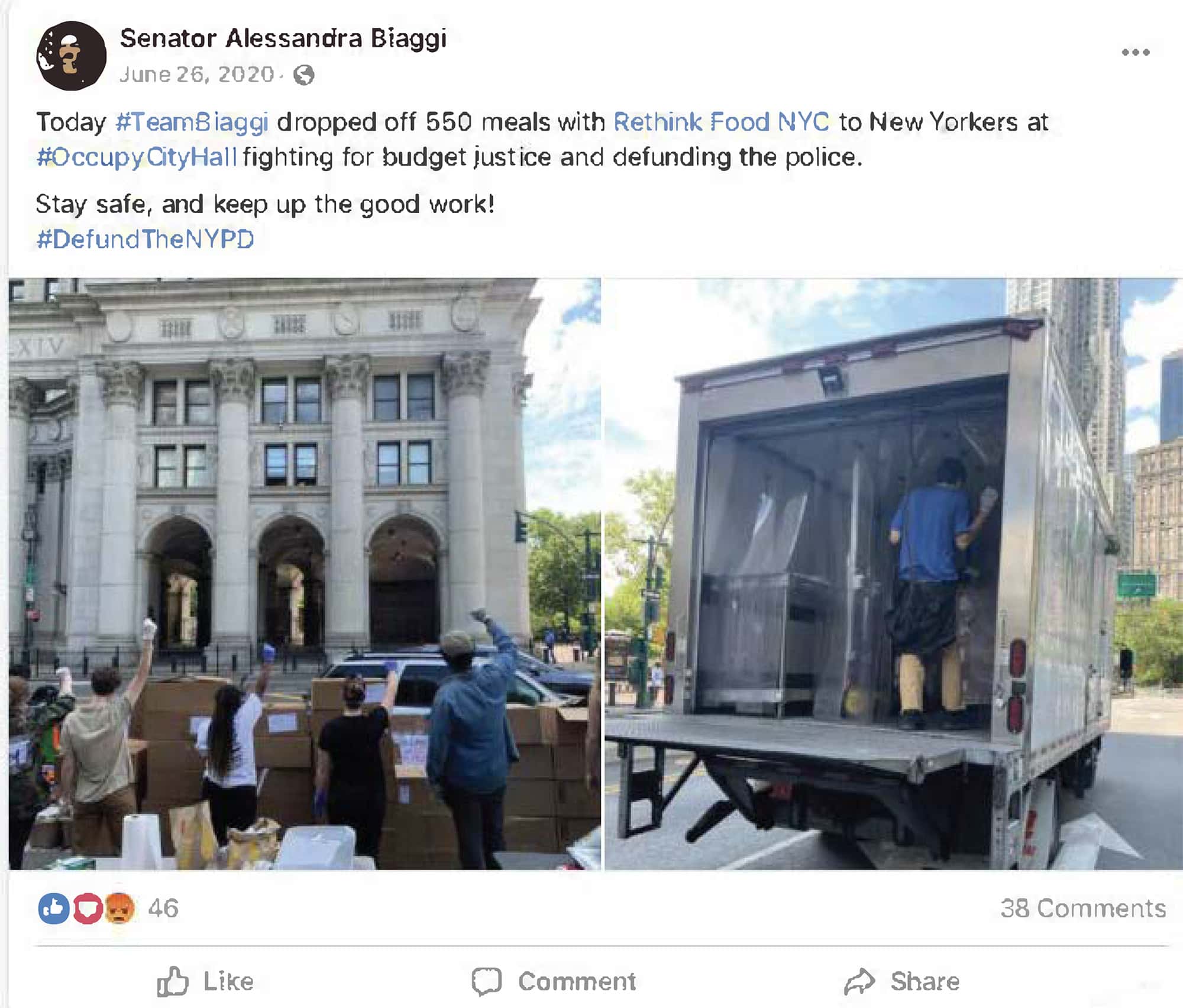View the 38 Comments thread
The image size is (1183, 1008).
[1083, 908]
